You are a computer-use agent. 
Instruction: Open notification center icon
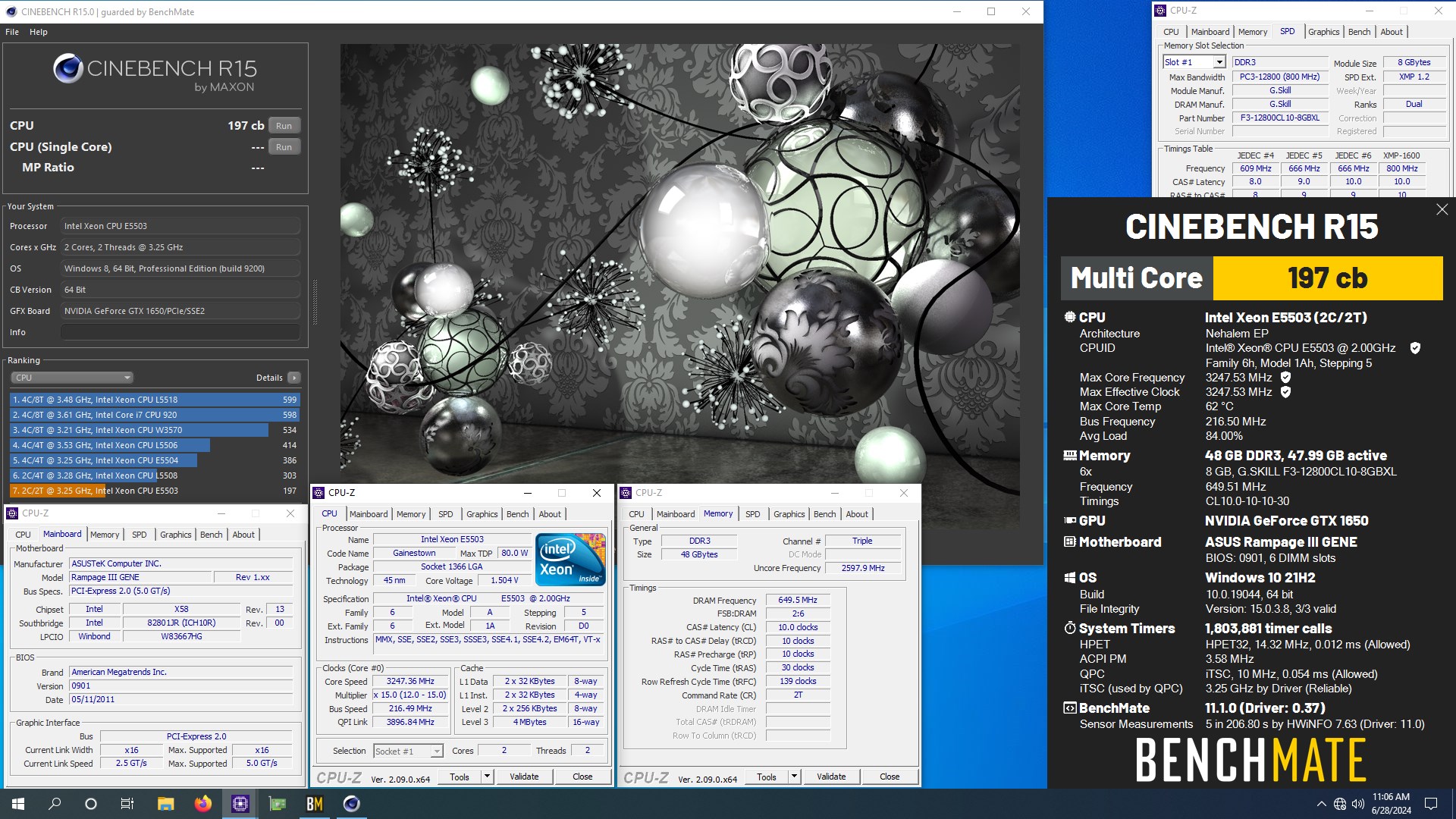[x=1431, y=804]
